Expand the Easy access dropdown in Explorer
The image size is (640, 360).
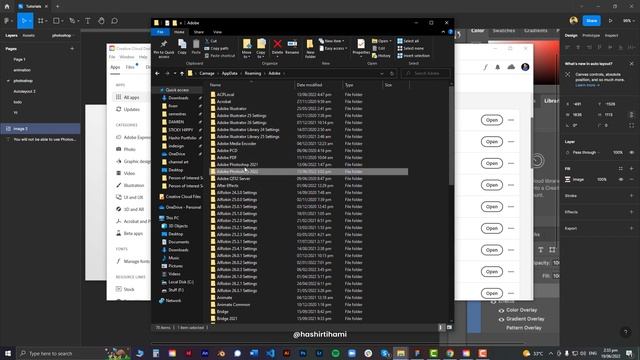click(x=333, y=48)
